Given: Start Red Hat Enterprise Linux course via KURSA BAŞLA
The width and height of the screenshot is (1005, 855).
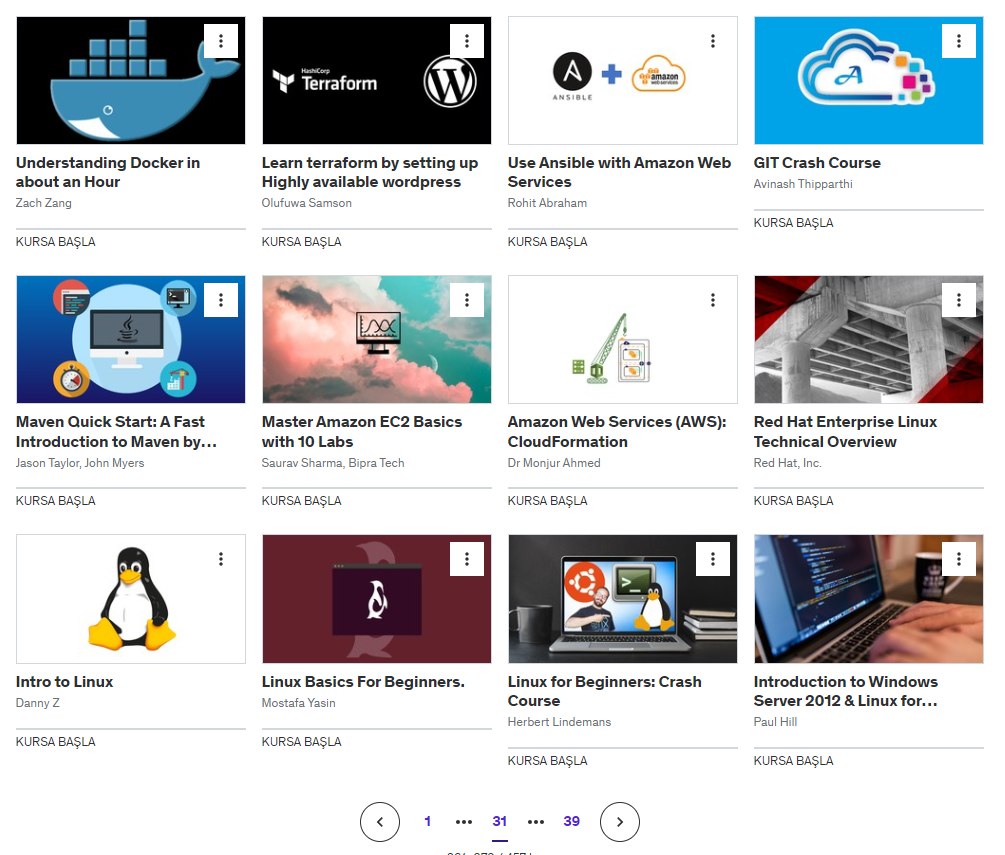Looking at the screenshot, I should coord(793,501).
